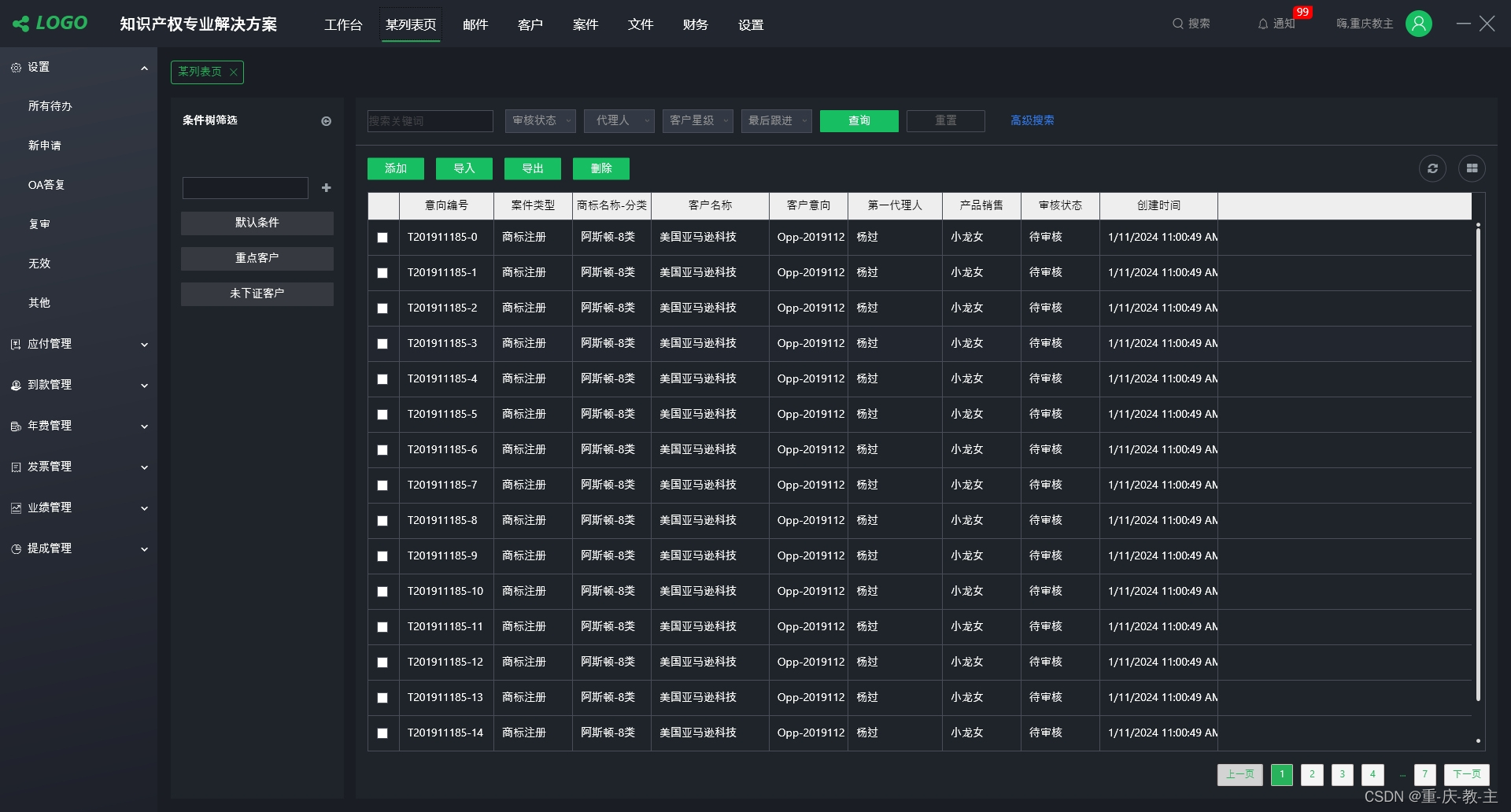Open 所有待办 in sidebar
This screenshot has height=812, width=1511.
pos(50,106)
